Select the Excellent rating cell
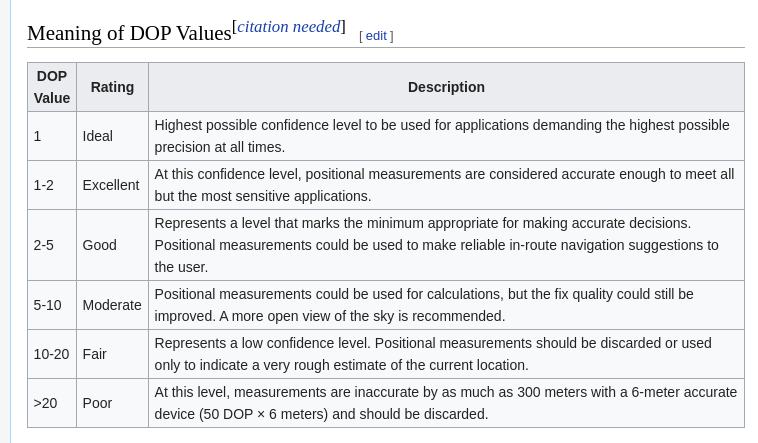 click(110, 185)
